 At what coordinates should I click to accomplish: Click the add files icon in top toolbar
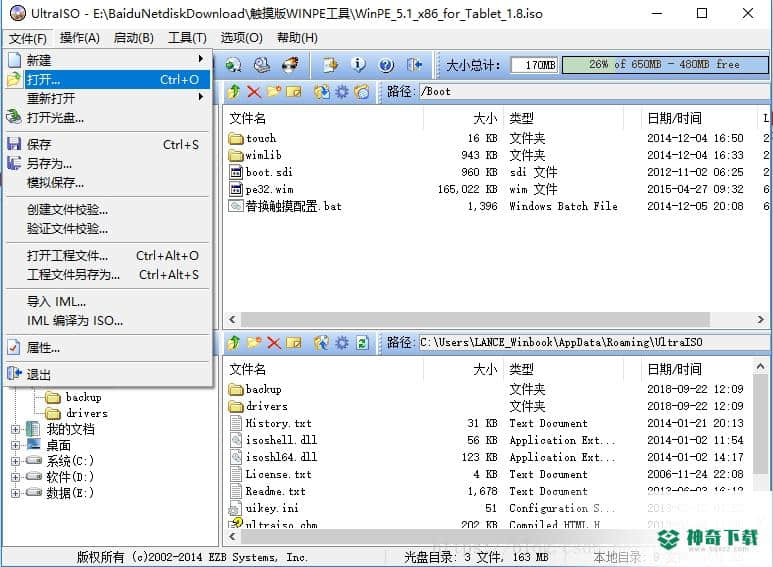click(x=331, y=65)
